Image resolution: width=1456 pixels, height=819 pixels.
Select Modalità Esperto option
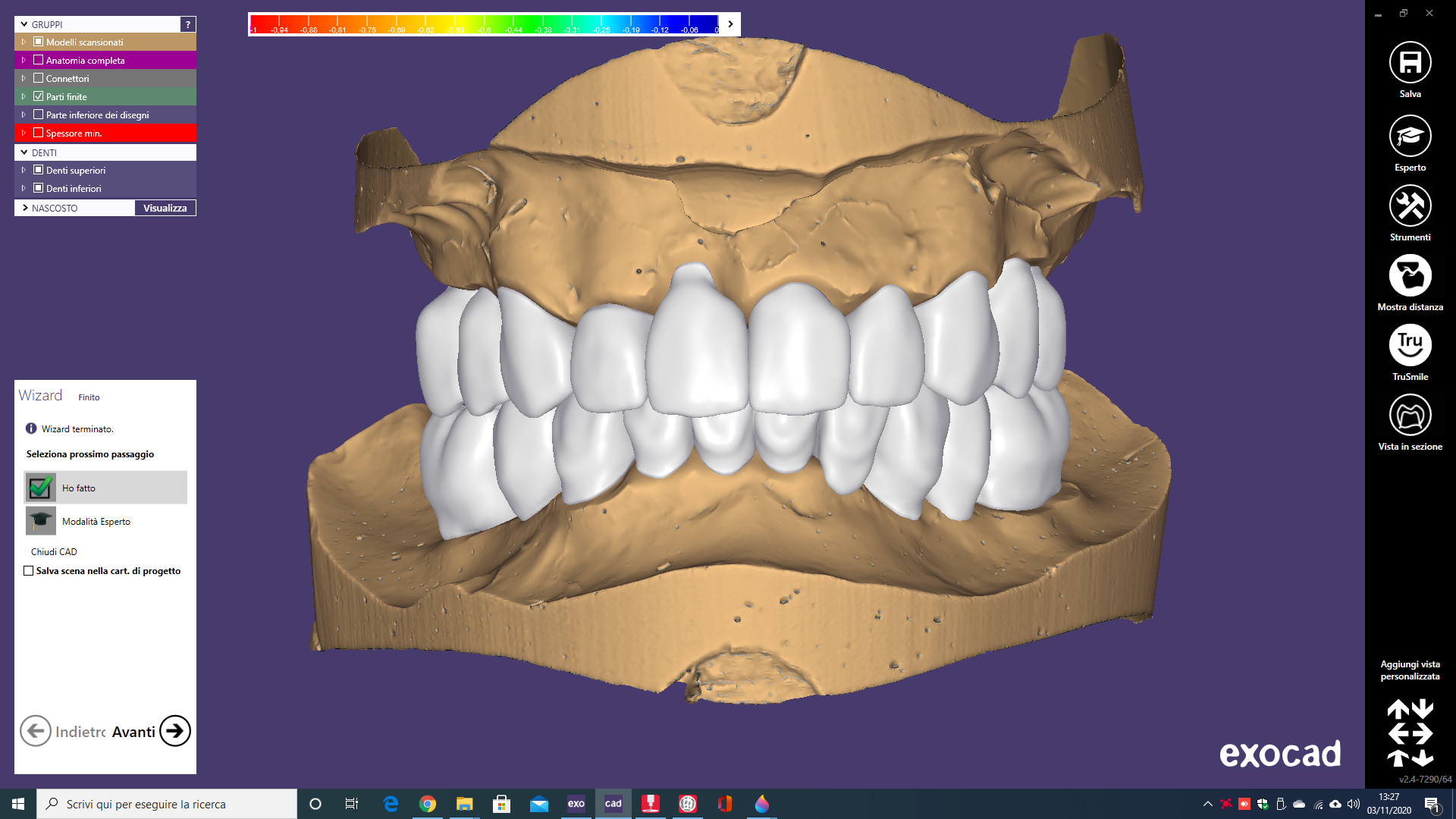point(106,521)
